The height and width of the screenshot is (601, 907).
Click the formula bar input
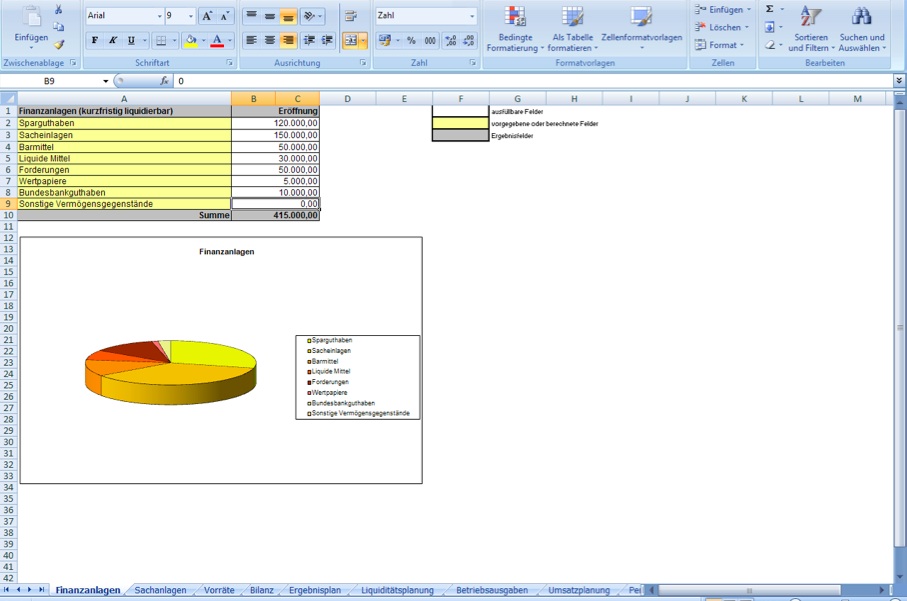[x=532, y=81]
